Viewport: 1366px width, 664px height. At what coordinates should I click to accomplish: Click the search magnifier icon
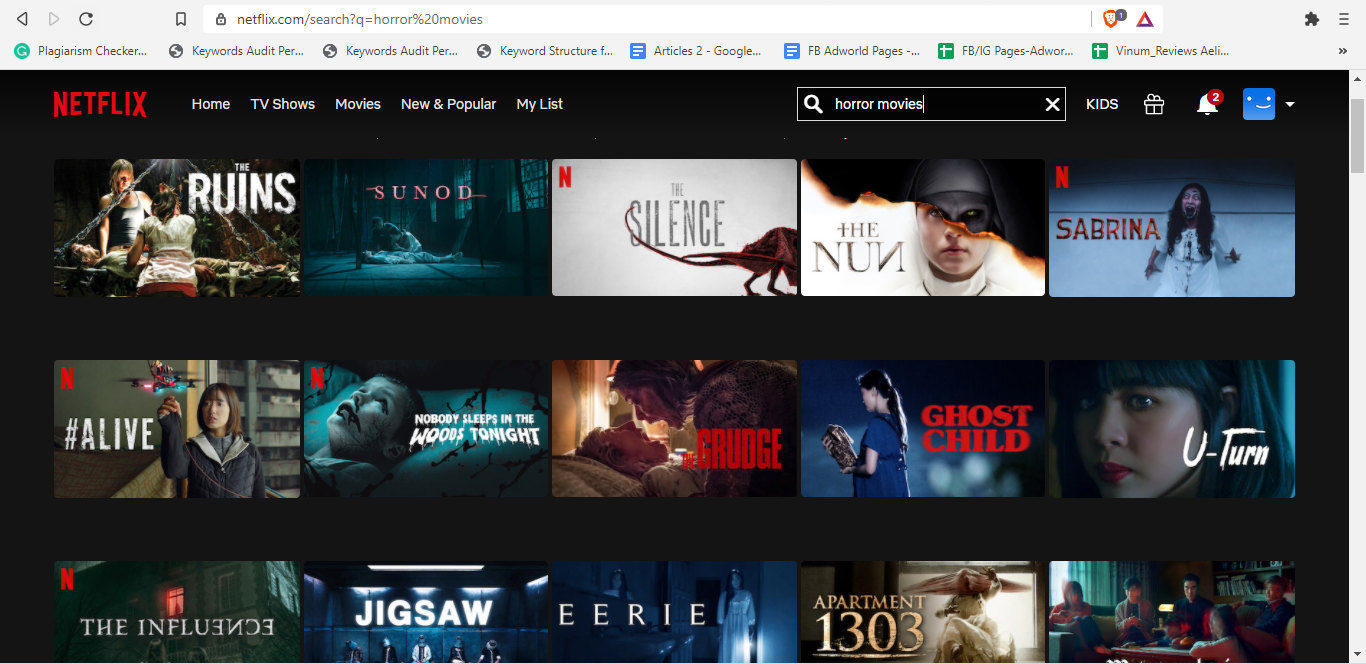814,104
